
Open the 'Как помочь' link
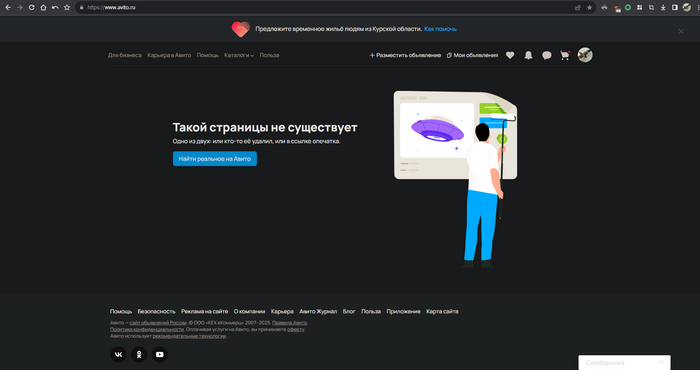click(440, 29)
